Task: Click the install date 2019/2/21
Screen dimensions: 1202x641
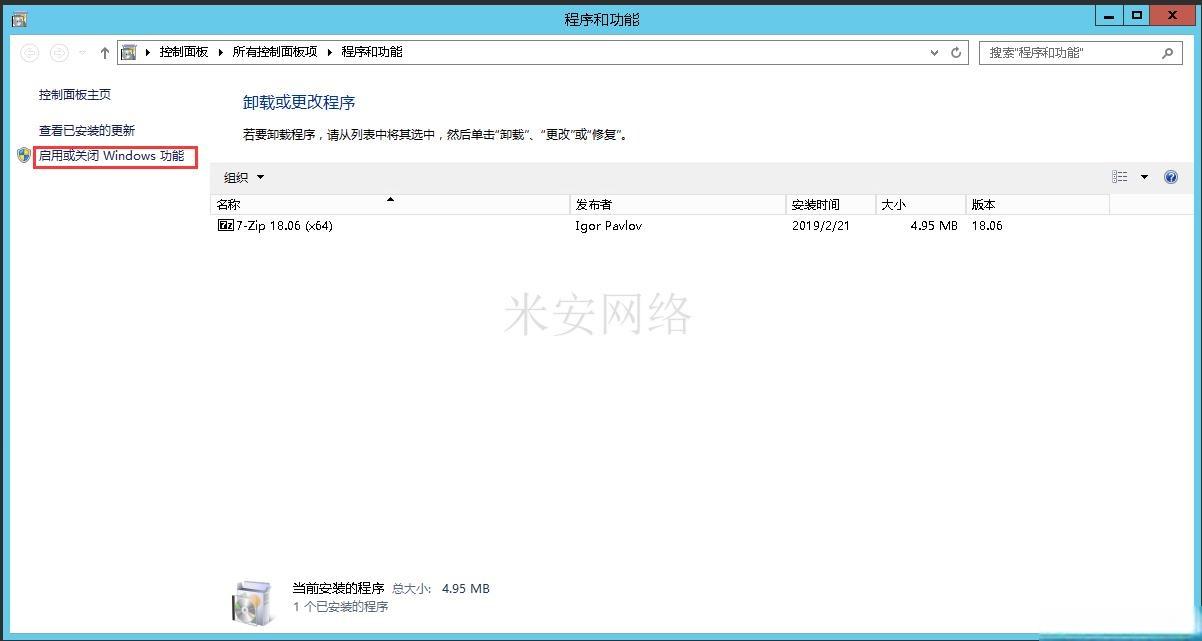Action: point(820,226)
